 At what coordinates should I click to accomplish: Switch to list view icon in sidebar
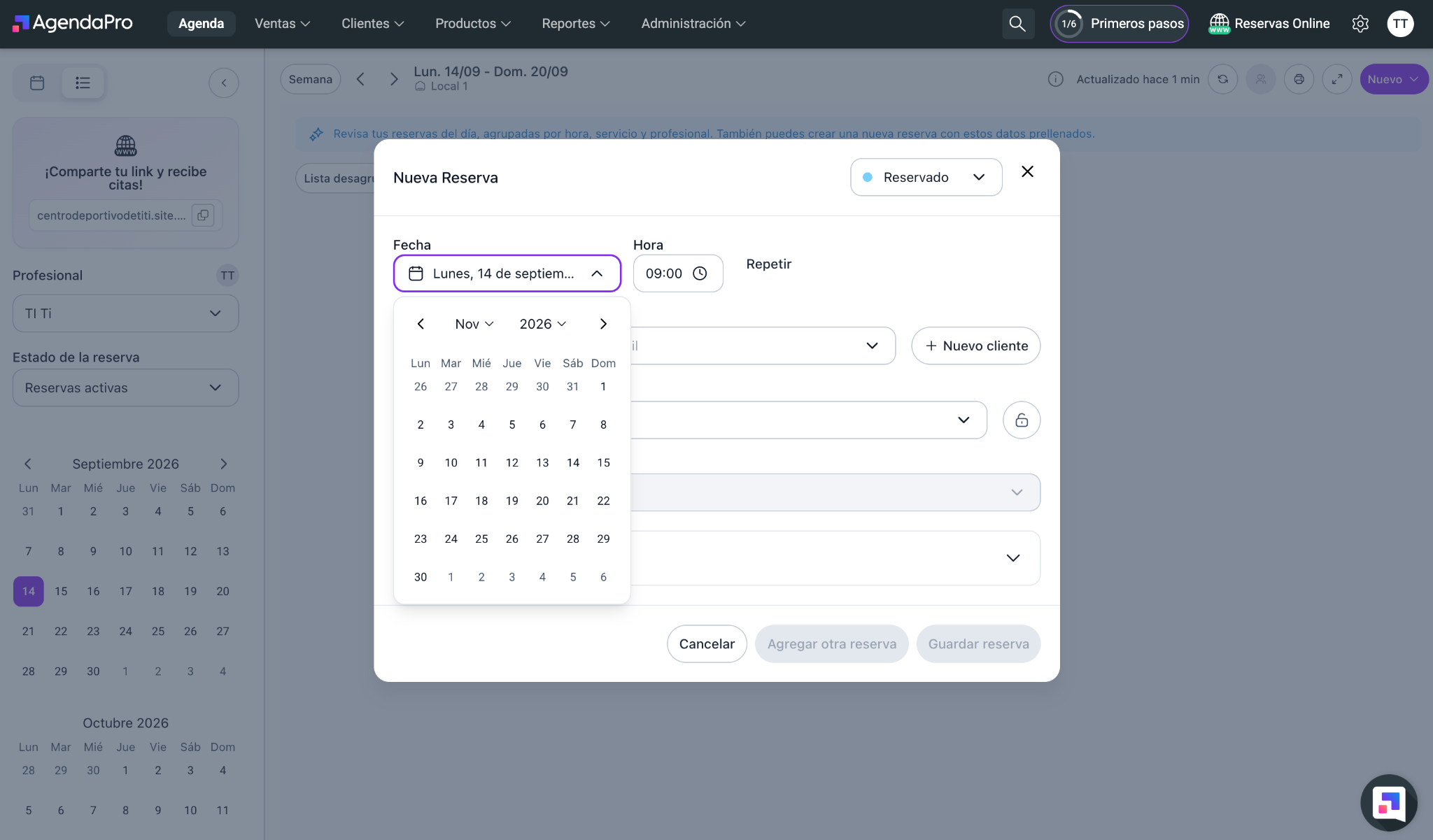(83, 83)
